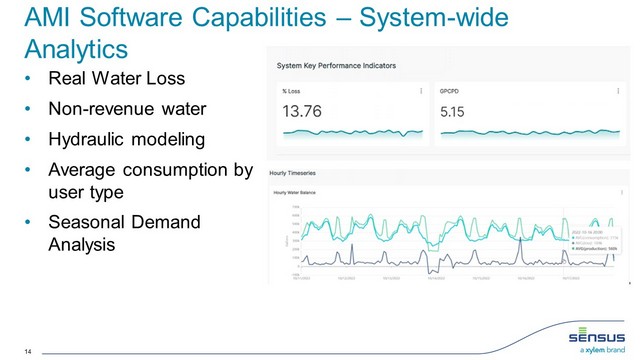Click the AVG(production) entry in chart tooltip
Screen dimensions: 640x360
click(595, 248)
